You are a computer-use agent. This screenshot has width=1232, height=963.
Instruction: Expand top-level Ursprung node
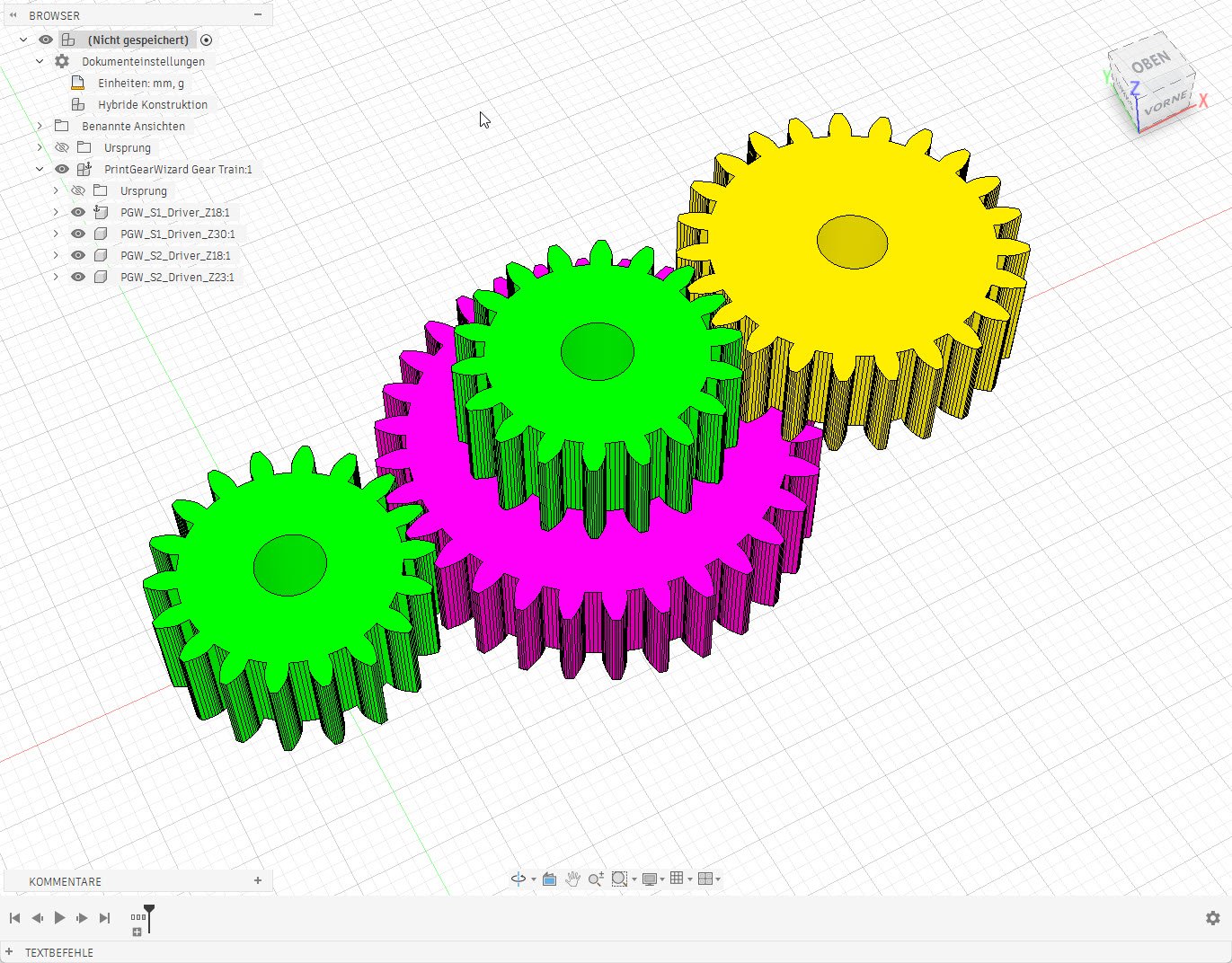[40, 147]
